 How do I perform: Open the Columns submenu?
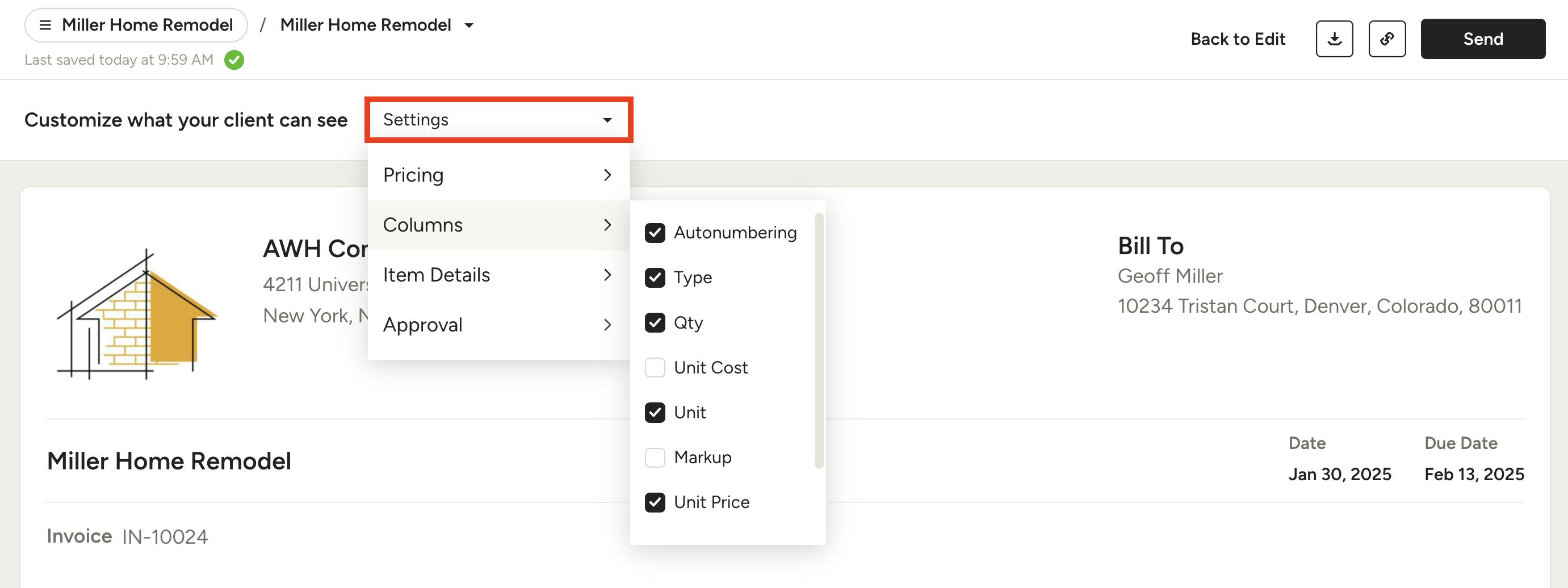tap(498, 225)
